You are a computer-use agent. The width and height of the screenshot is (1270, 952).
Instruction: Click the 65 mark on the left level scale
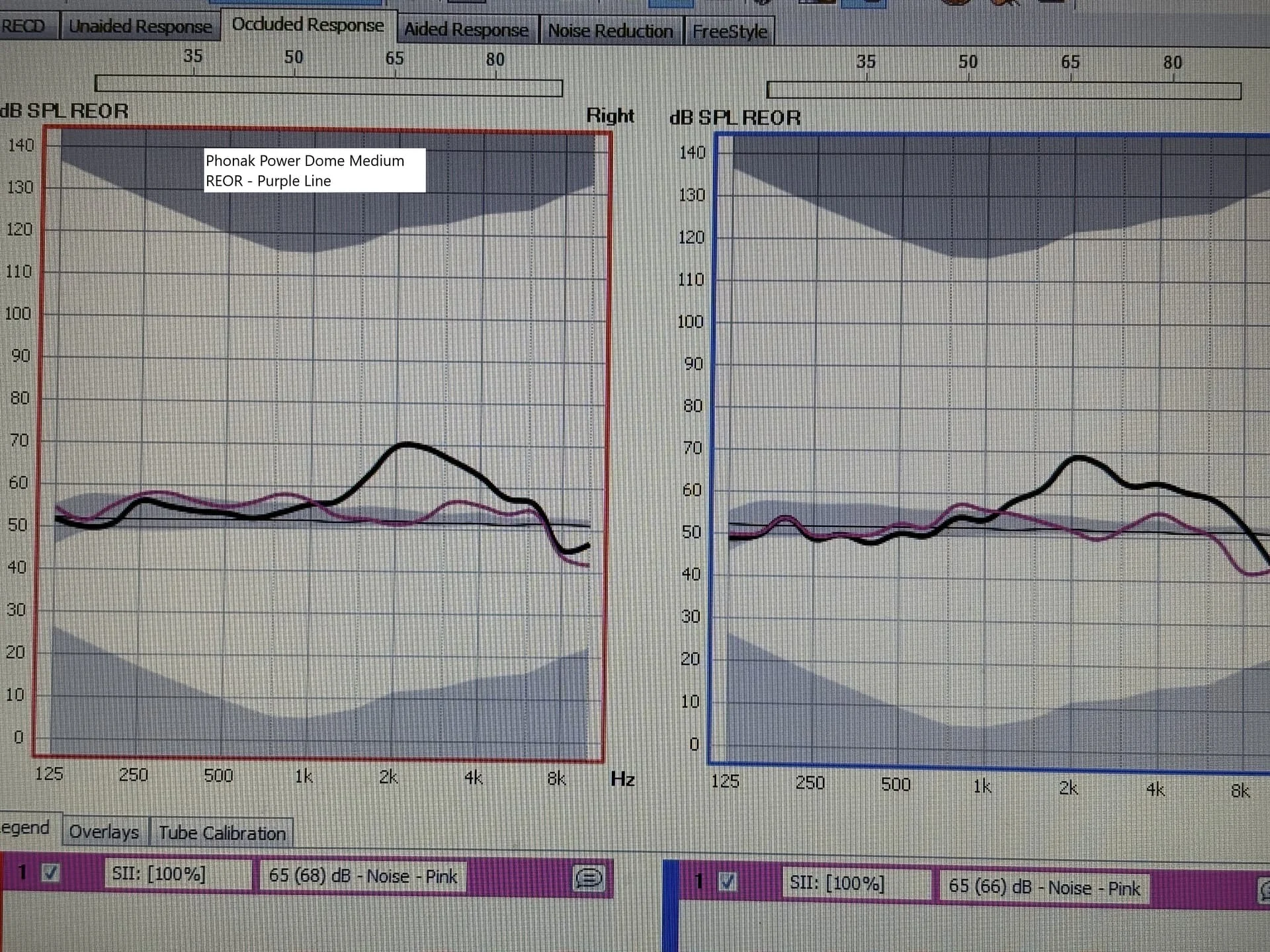click(x=394, y=58)
